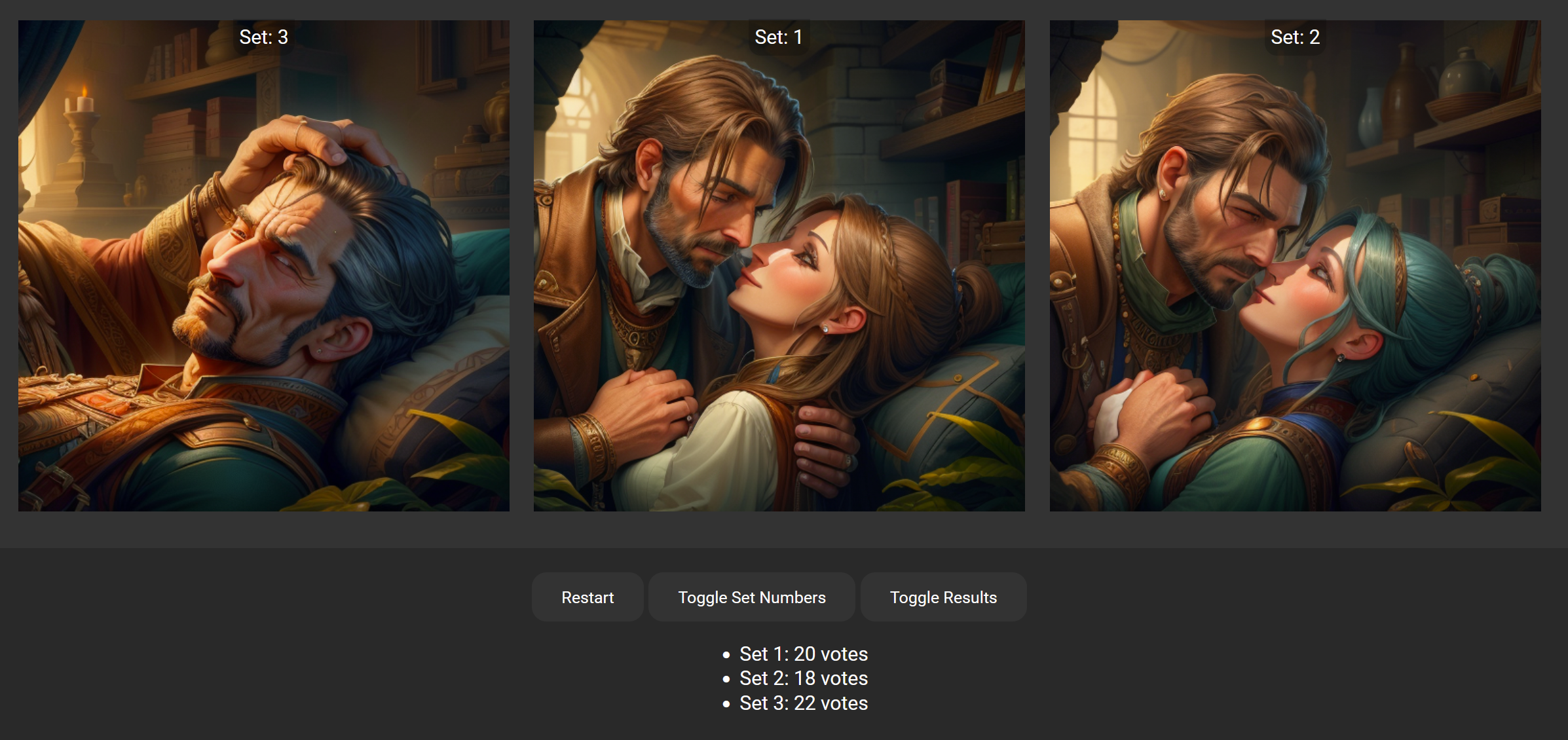
Task: Click the Restart button
Action: coord(588,597)
